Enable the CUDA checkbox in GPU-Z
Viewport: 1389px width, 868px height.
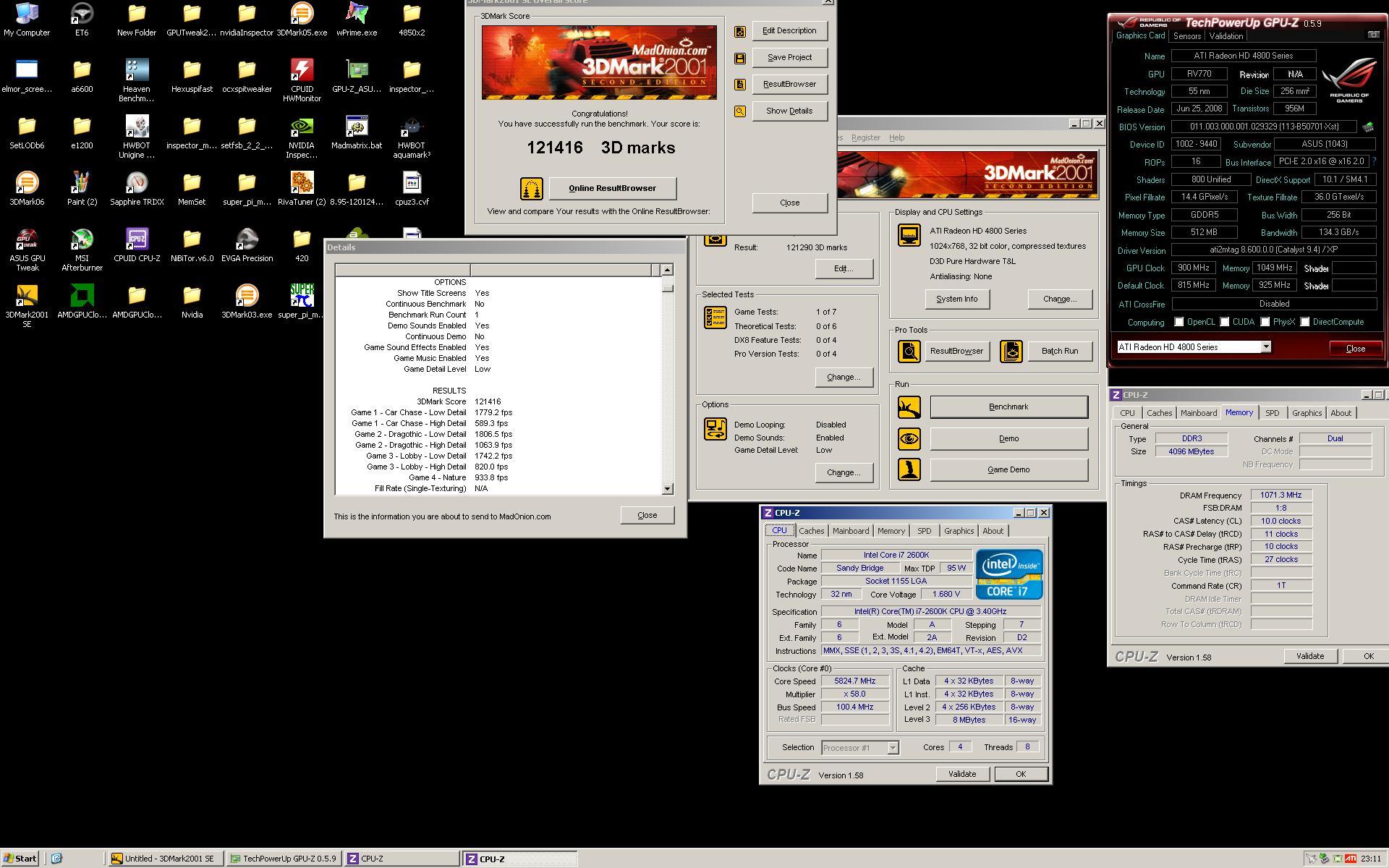point(1225,322)
